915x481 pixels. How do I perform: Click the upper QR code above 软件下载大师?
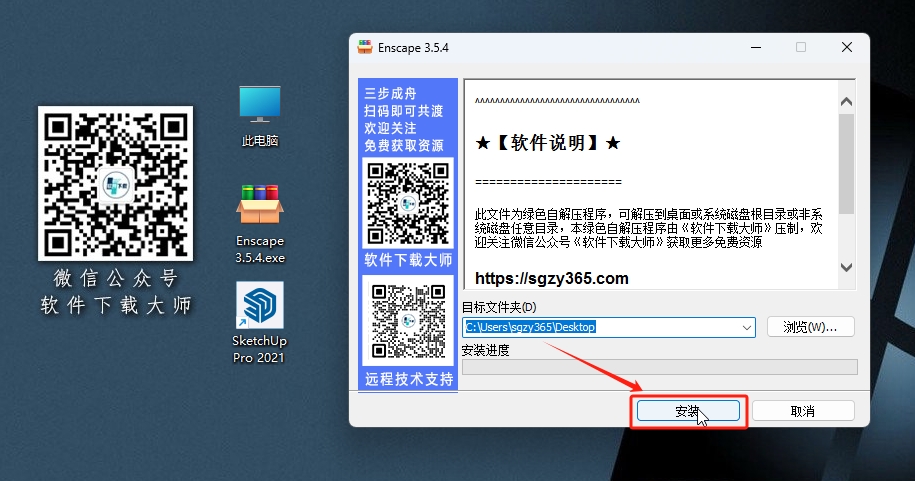[x=408, y=203]
